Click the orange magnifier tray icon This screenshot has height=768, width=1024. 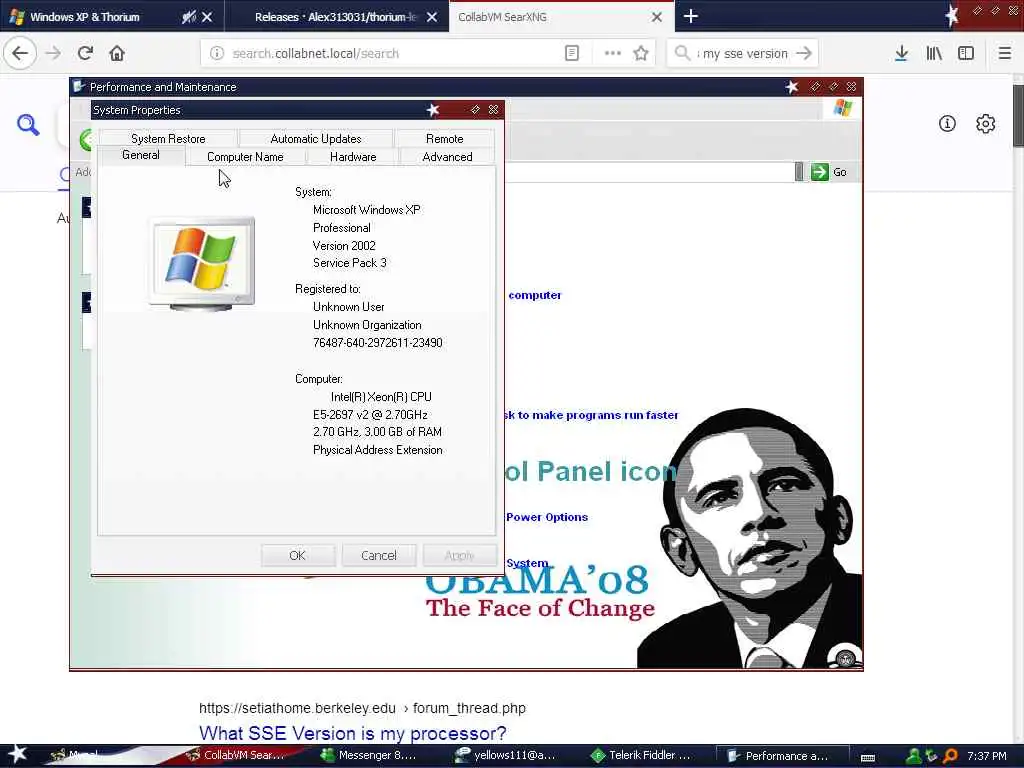(x=950, y=756)
